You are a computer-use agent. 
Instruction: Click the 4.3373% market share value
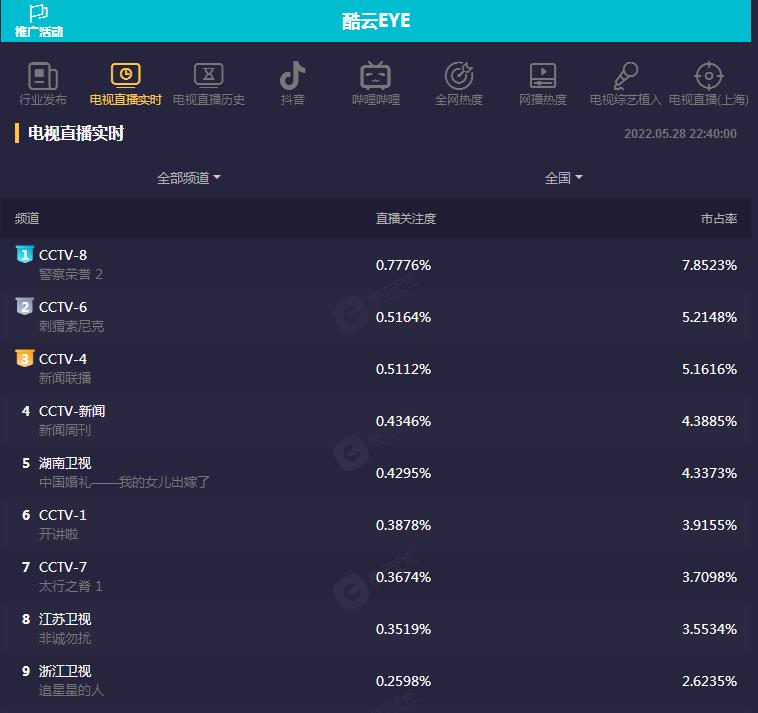point(709,473)
